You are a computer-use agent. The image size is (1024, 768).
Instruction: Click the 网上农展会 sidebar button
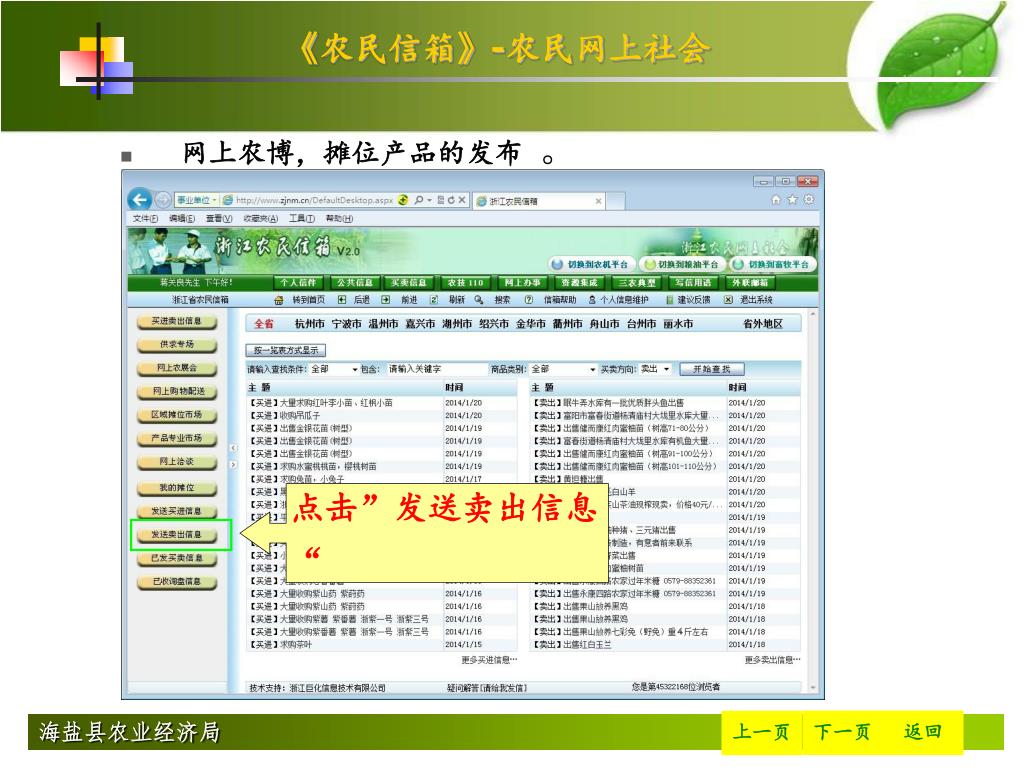[176, 368]
